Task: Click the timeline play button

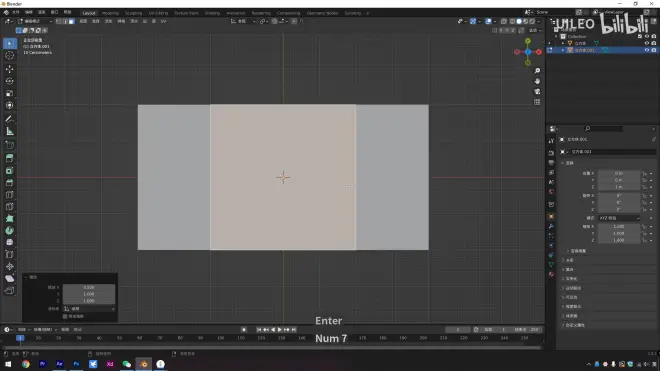Action: [279, 330]
